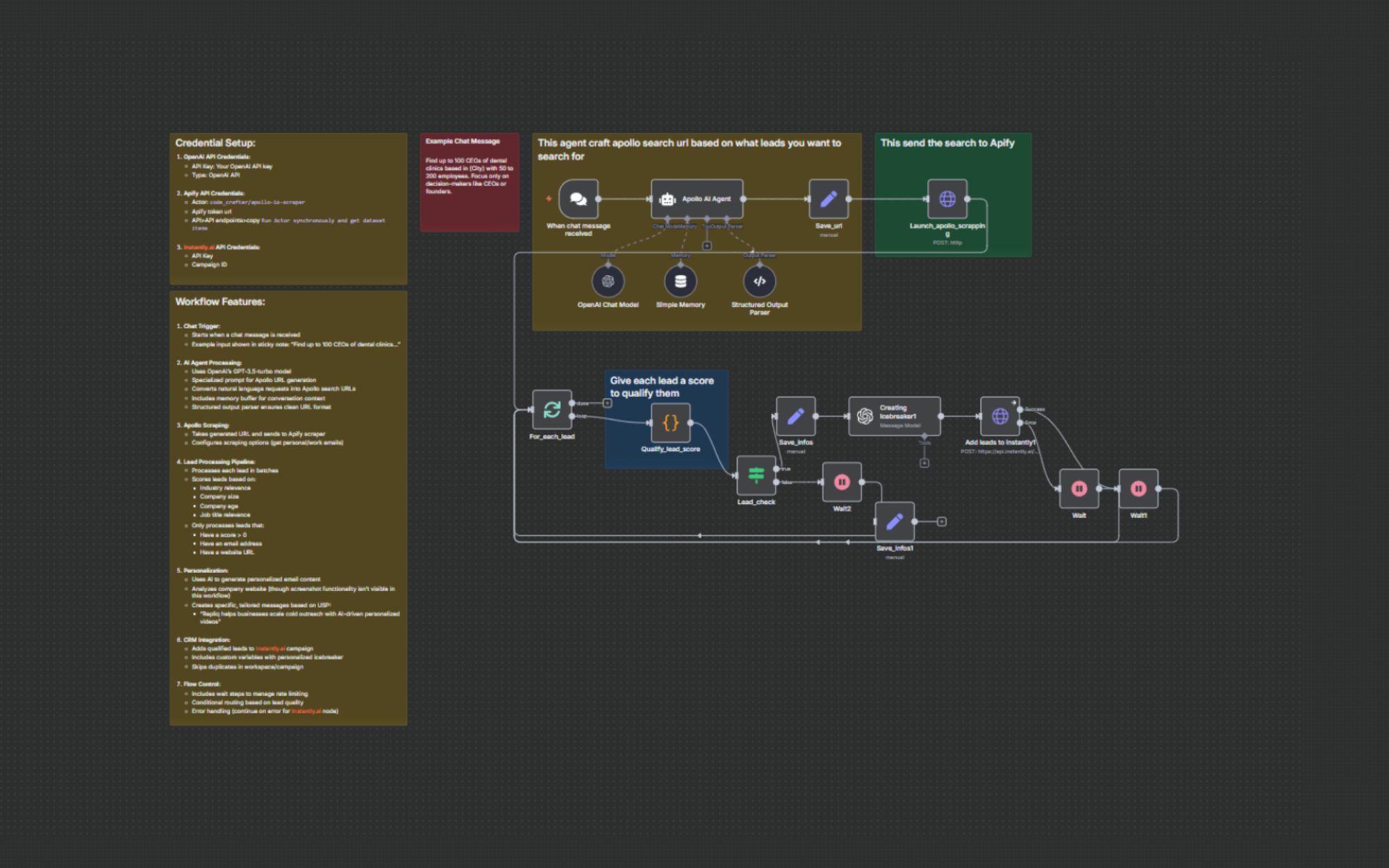Open the Structured Output Parser sub-node
Viewport: 1389px width, 868px height.
759,281
